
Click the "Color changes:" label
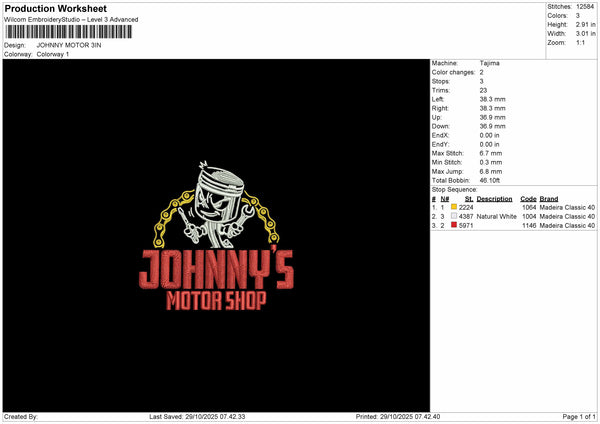pos(453,72)
